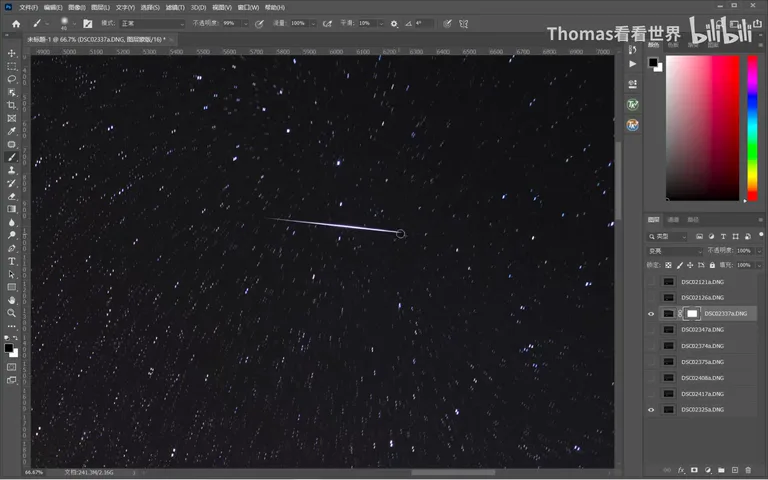The width and height of the screenshot is (768, 480).
Task: Select the Zoom tool
Action: point(12,313)
